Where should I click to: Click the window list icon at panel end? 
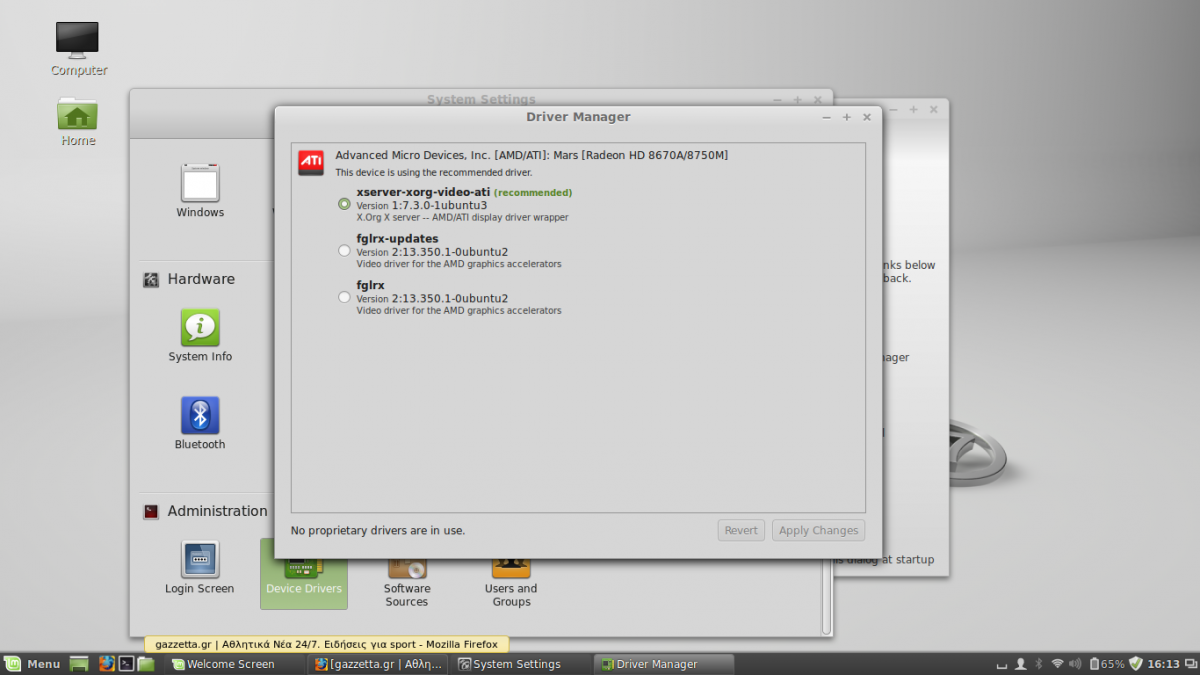1189,664
